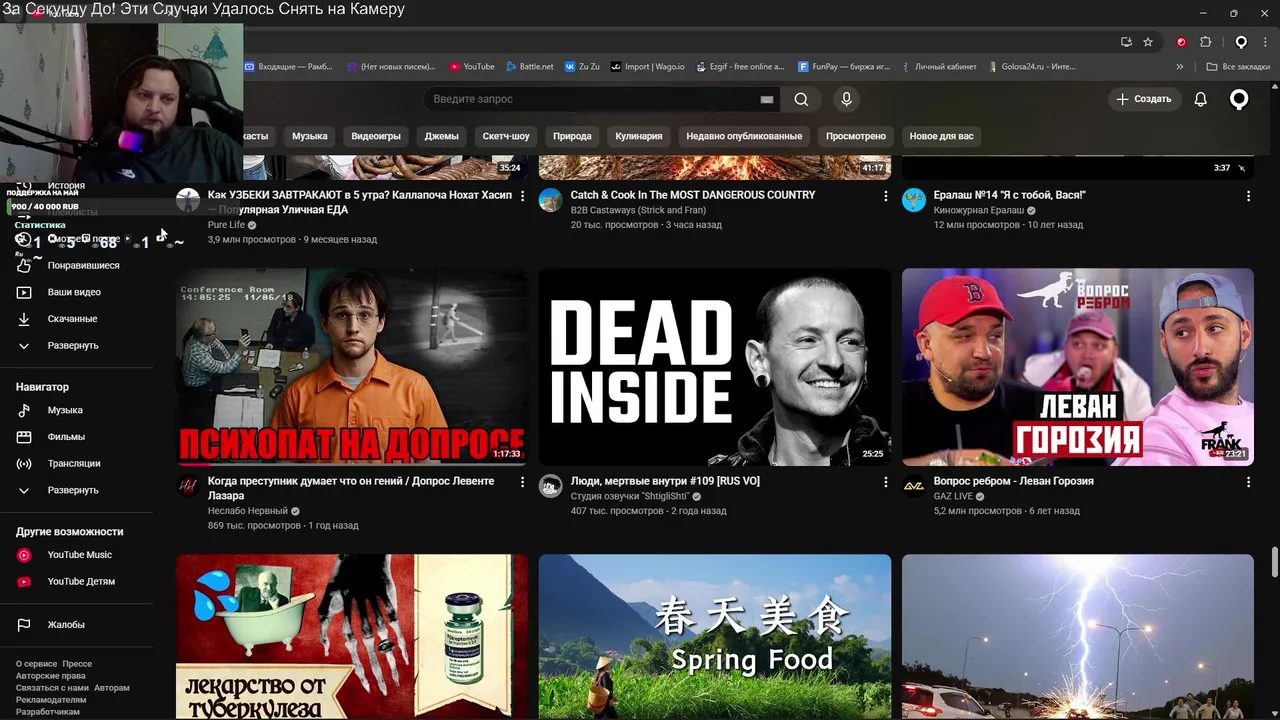This screenshot has width=1280, height=720.
Task: Open the Spring Food video thumbnail
Action: point(715,637)
